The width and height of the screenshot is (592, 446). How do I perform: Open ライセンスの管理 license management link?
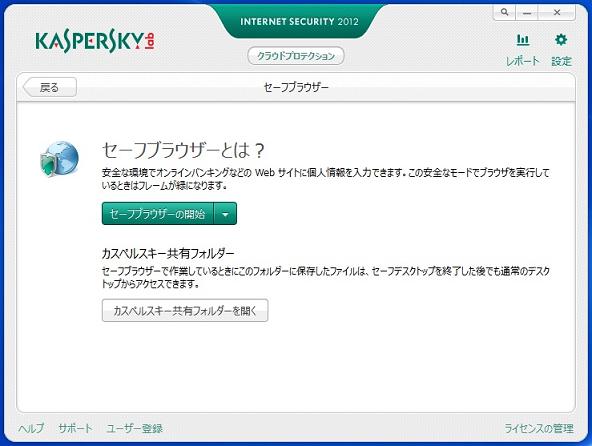pos(539,428)
